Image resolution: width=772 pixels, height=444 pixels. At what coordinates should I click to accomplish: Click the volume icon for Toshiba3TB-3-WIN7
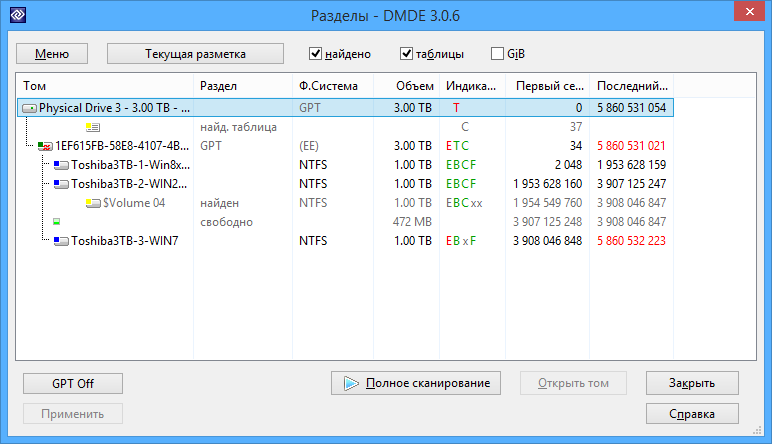(61, 241)
